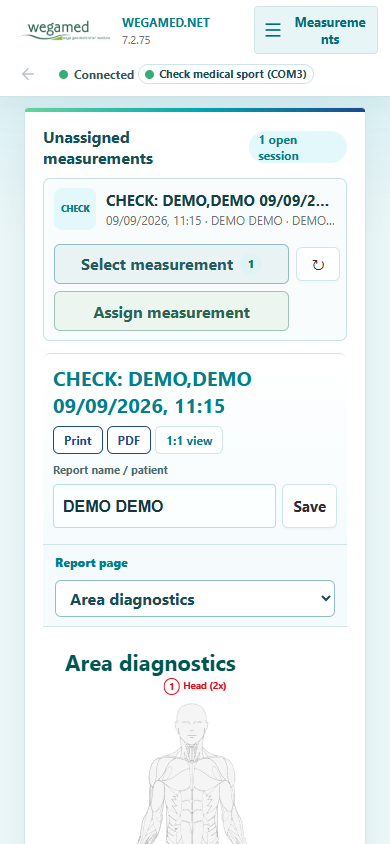Image resolution: width=390 pixels, height=844 pixels.
Task: Click the Head (2x) marker label
Action: pos(204,686)
